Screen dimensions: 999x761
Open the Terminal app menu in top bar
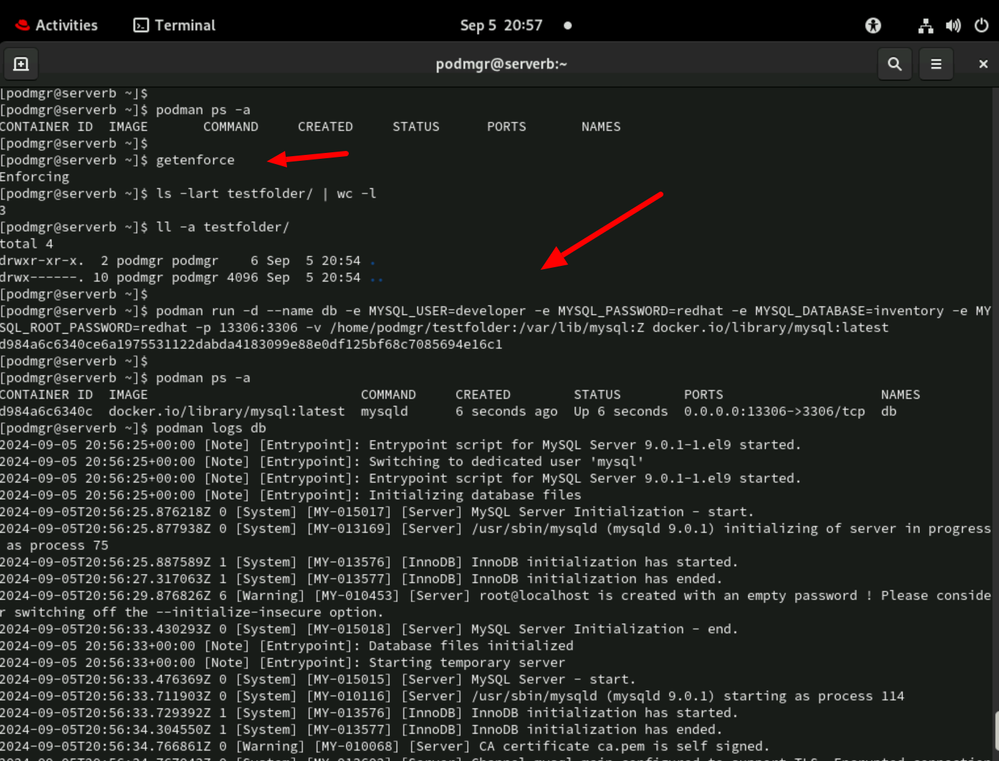174,25
